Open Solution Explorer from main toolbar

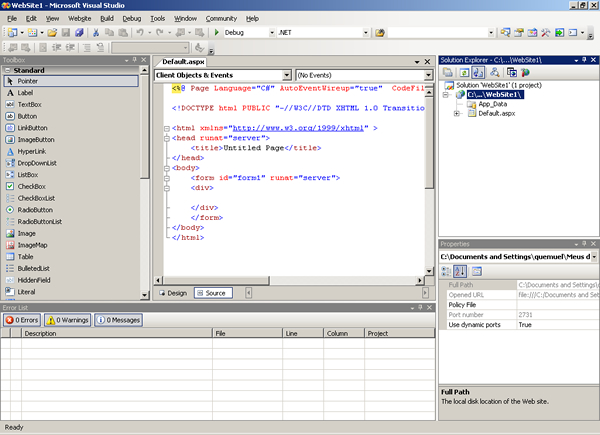(x=505, y=33)
